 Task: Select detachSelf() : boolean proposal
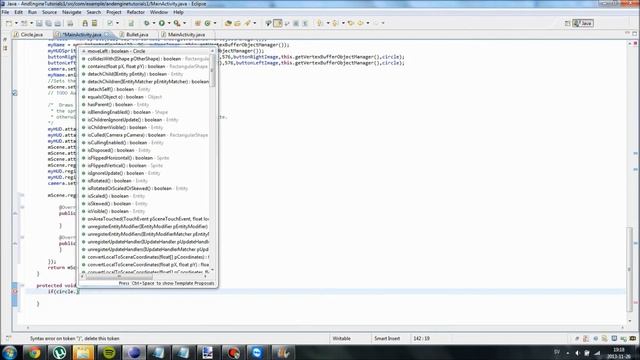[x=144, y=89]
